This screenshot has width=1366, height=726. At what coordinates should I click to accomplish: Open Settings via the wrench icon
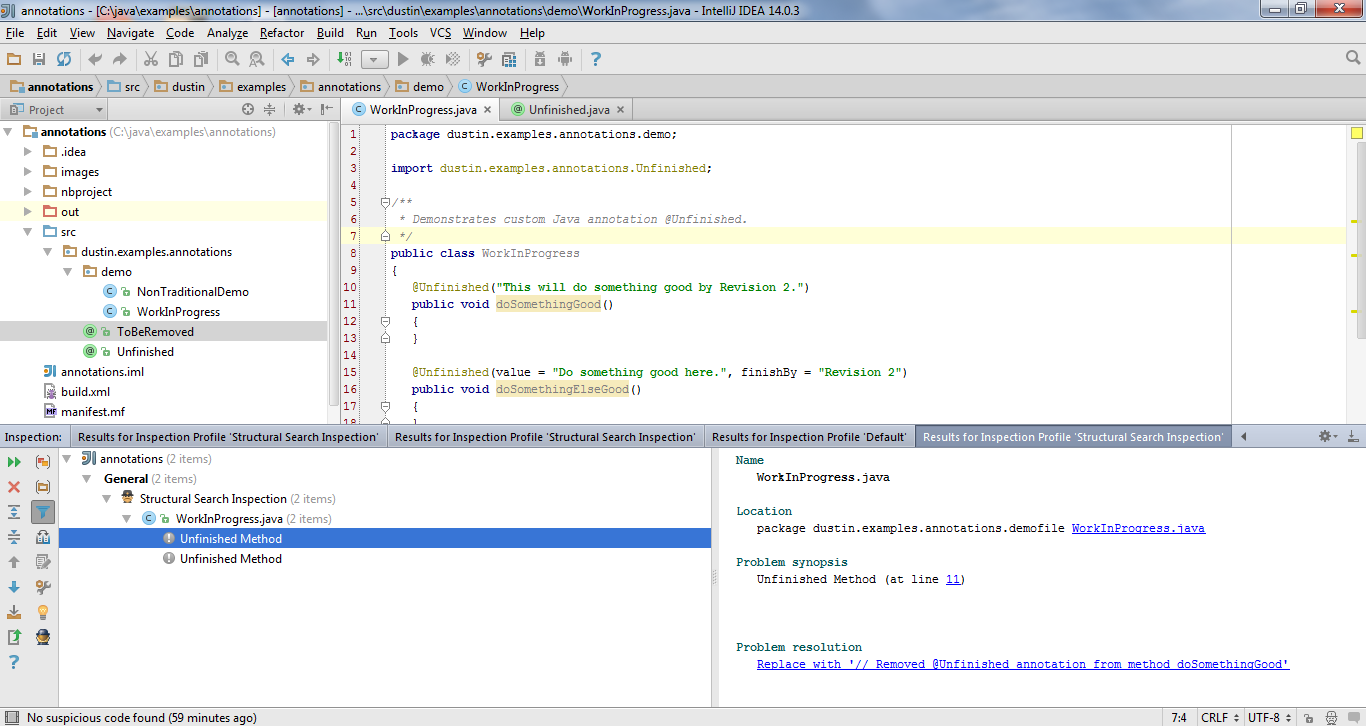pos(484,60)
